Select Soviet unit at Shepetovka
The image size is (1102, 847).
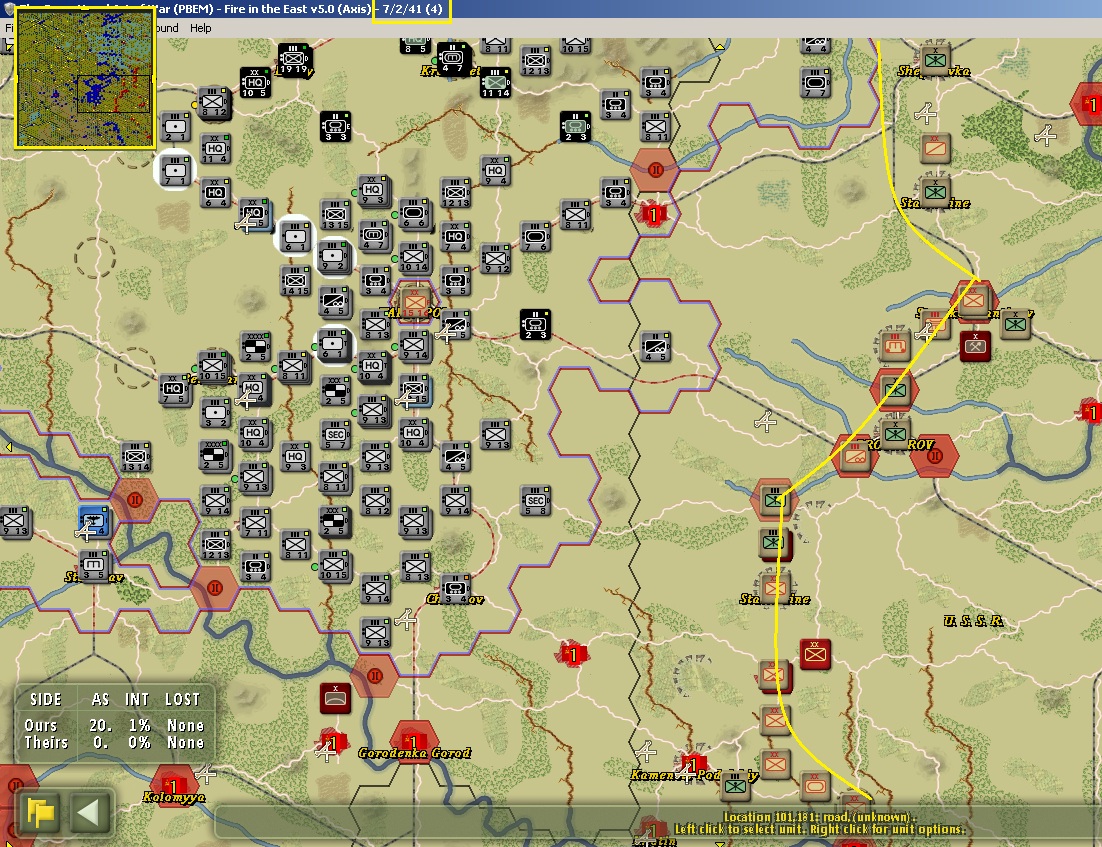click(x=935, y=60)
